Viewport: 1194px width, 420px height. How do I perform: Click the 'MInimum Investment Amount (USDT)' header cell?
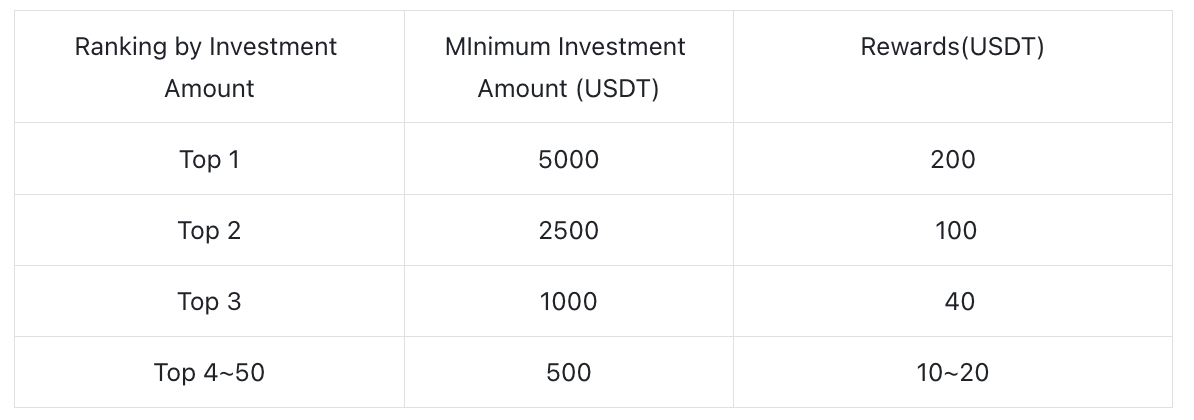[568, 67]
